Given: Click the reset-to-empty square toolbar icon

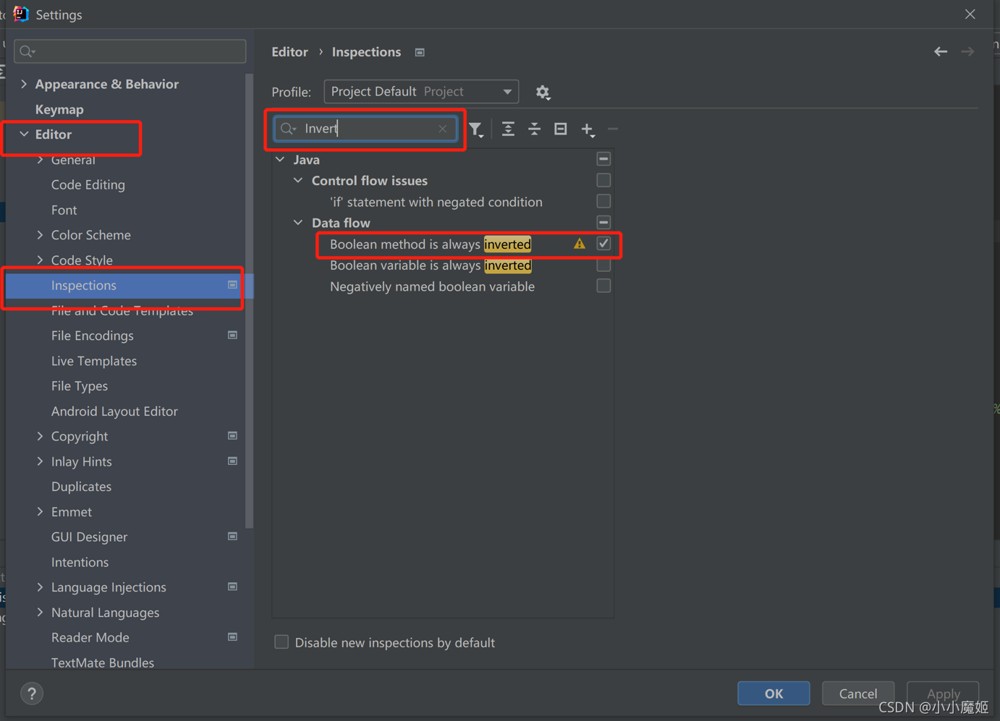Looking at the screenshot, I should [560, 129].
